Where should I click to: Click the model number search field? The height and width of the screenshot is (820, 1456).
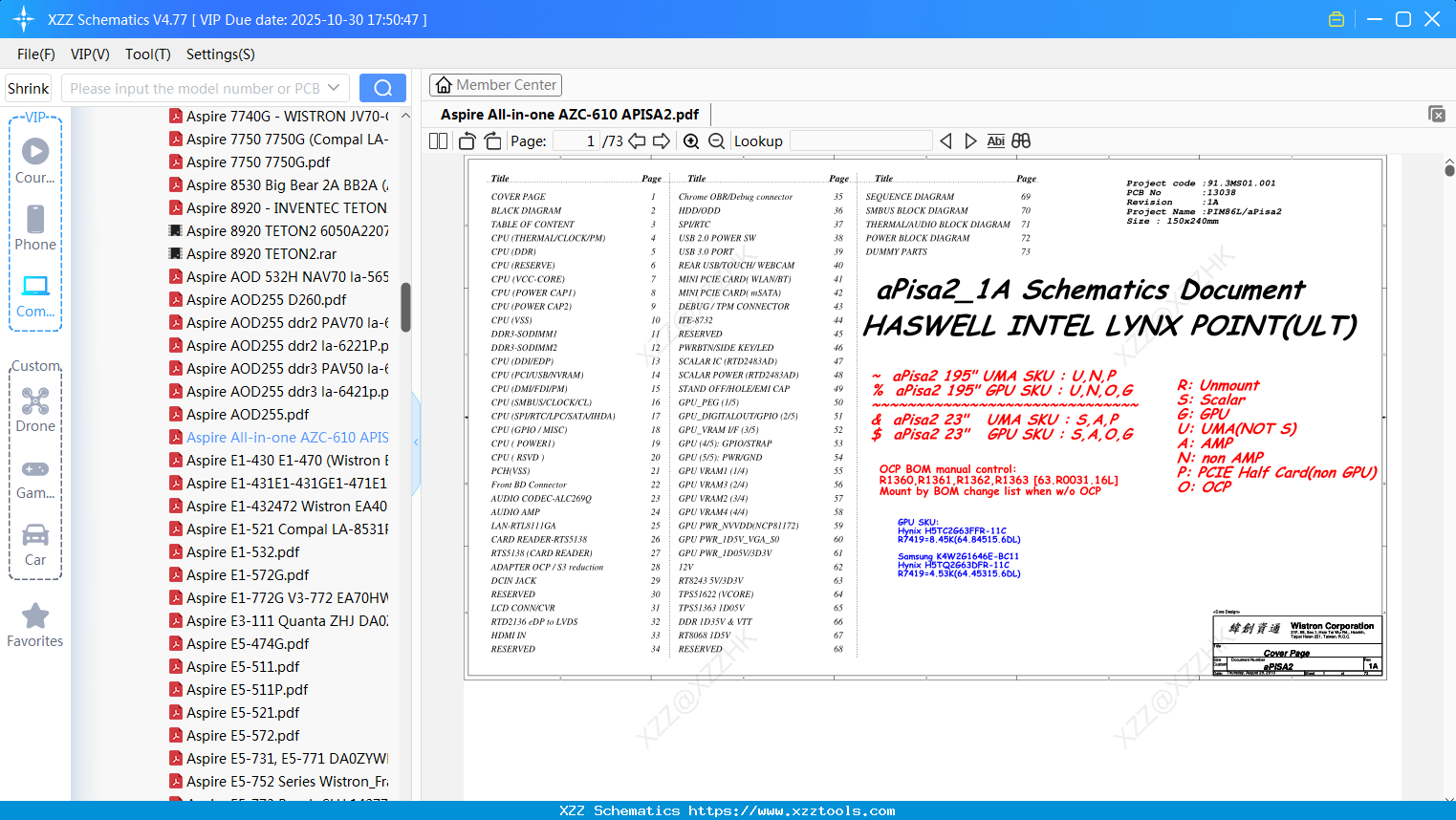195,88
